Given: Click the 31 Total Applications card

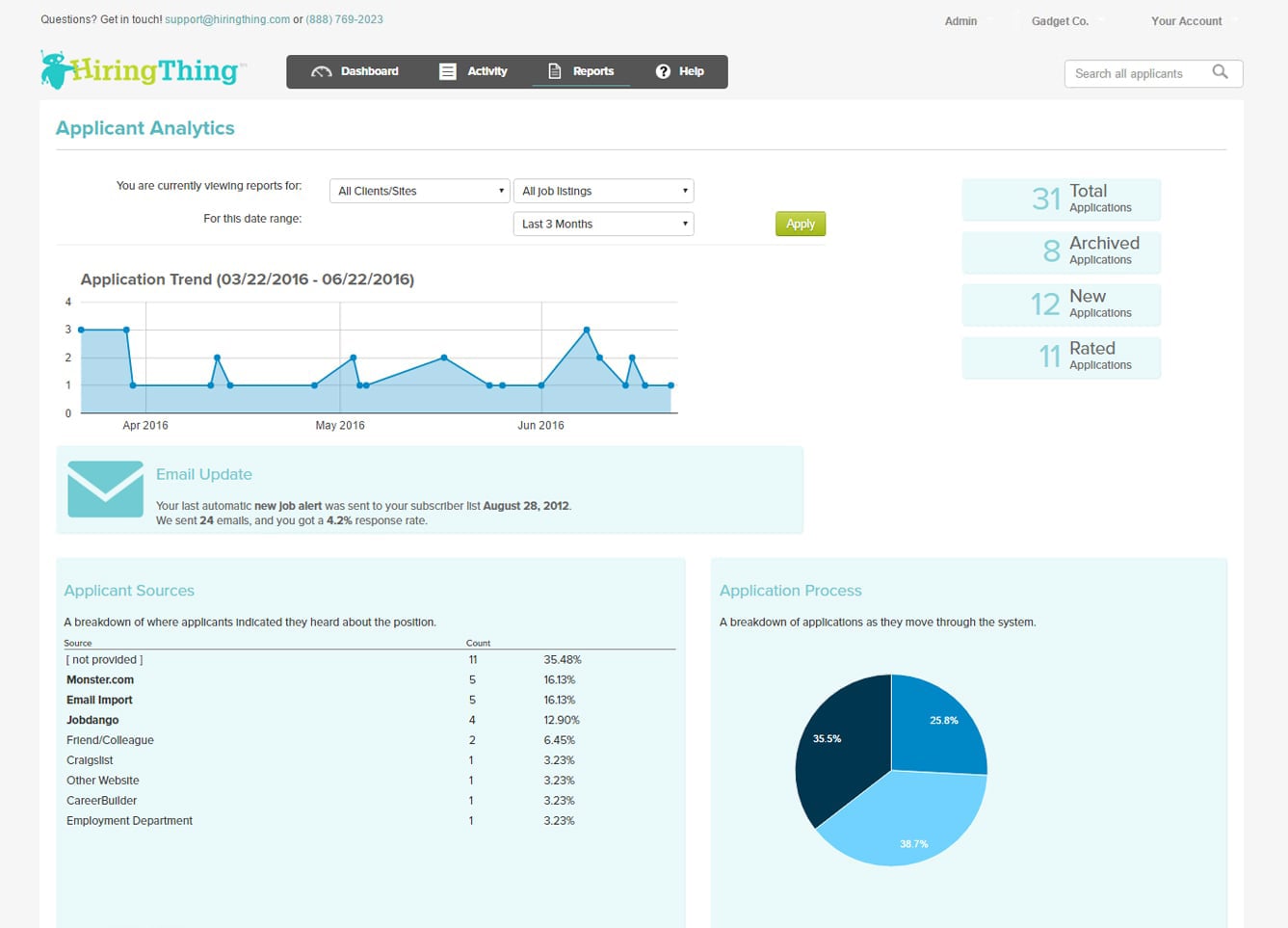Looking at the screenshot, I should pos(1062,199).
